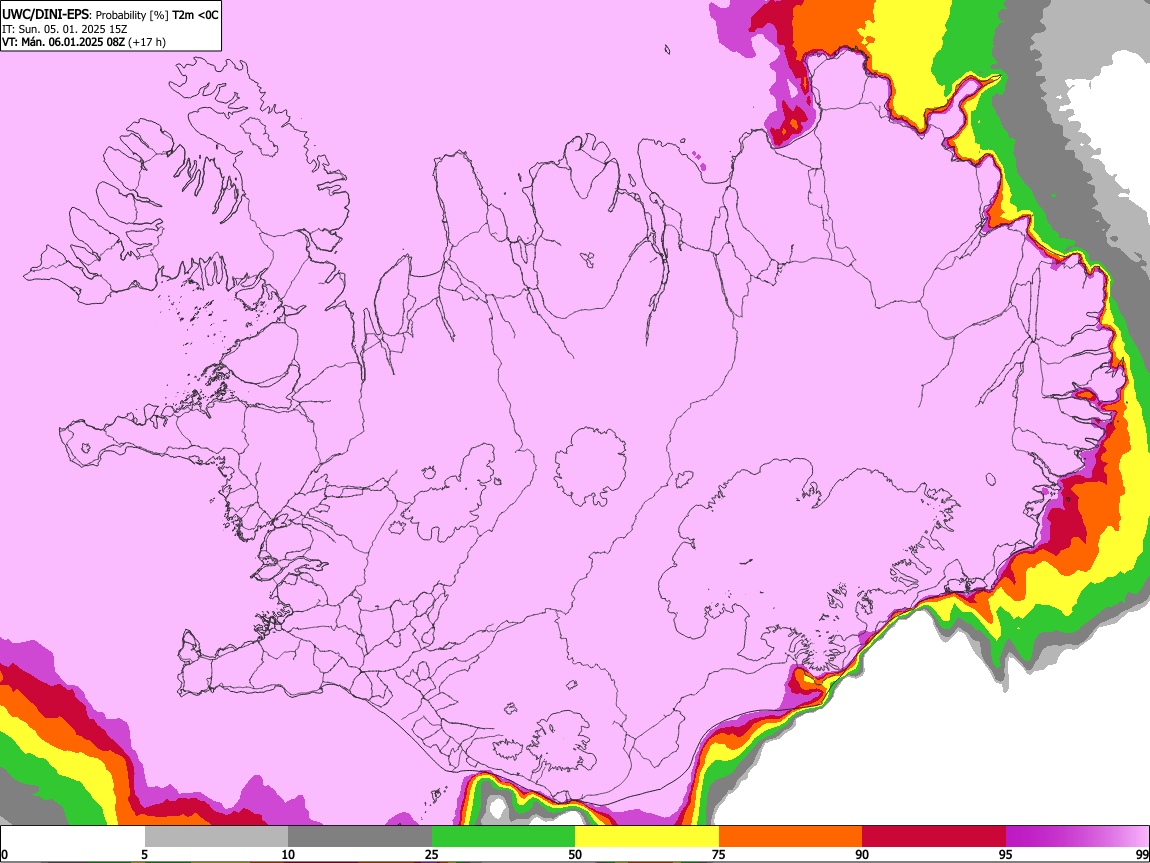Click the white 0–5% legend swatch
Image resolution: width=1150 pixels, height=863 pixels.
73,837
